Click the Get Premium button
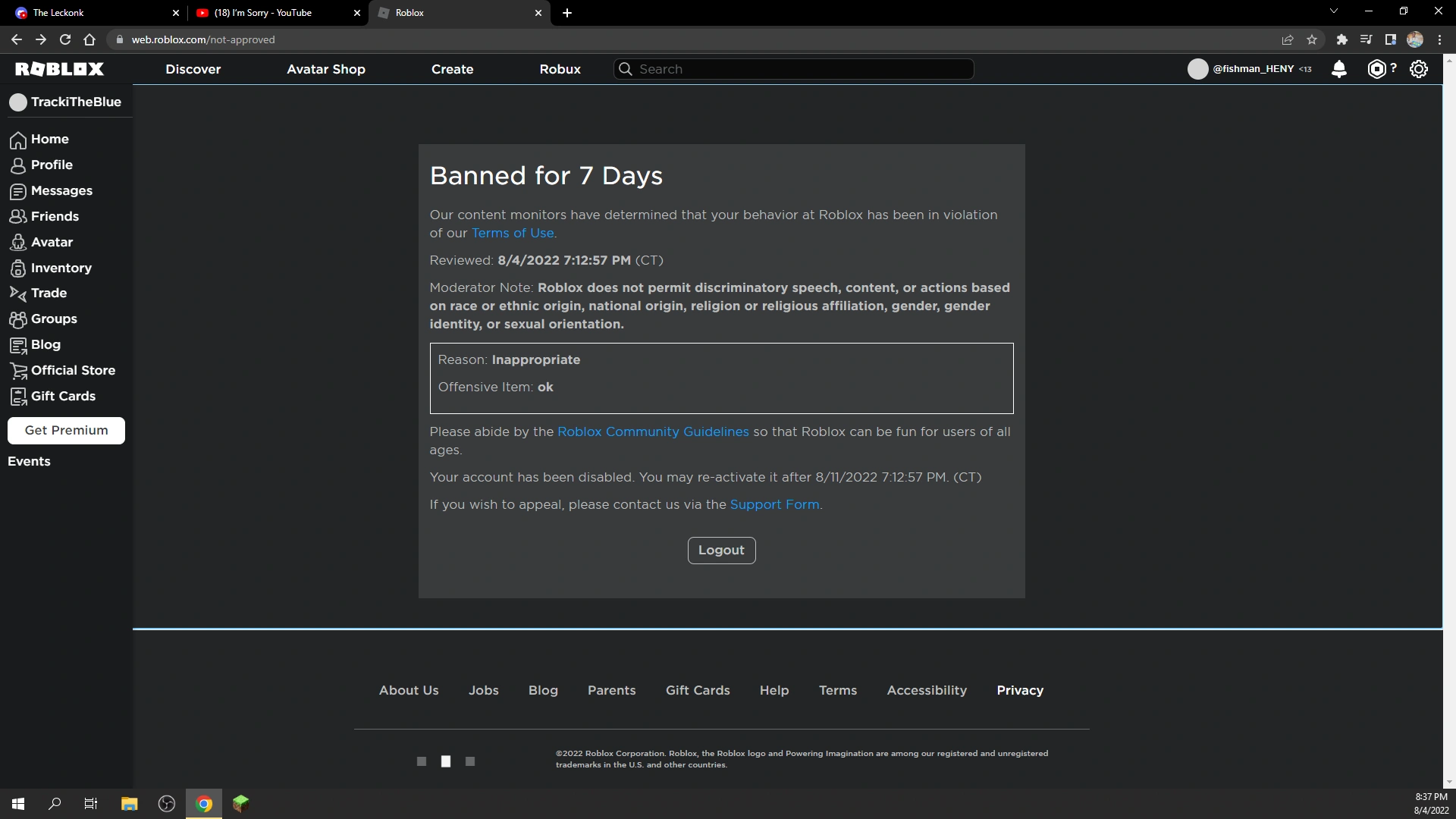Screen dimensions: 1456x819 click(66, 431)
